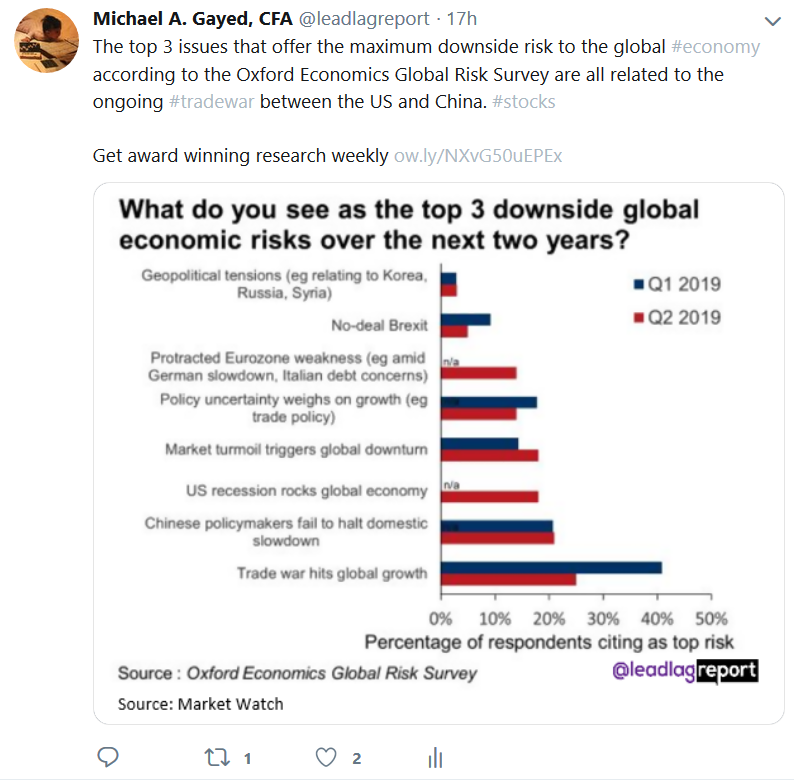Click the blue Q1 2019 legend swatch
The width and height of the screenshot is (794, 782).
(x=637, y=283)
